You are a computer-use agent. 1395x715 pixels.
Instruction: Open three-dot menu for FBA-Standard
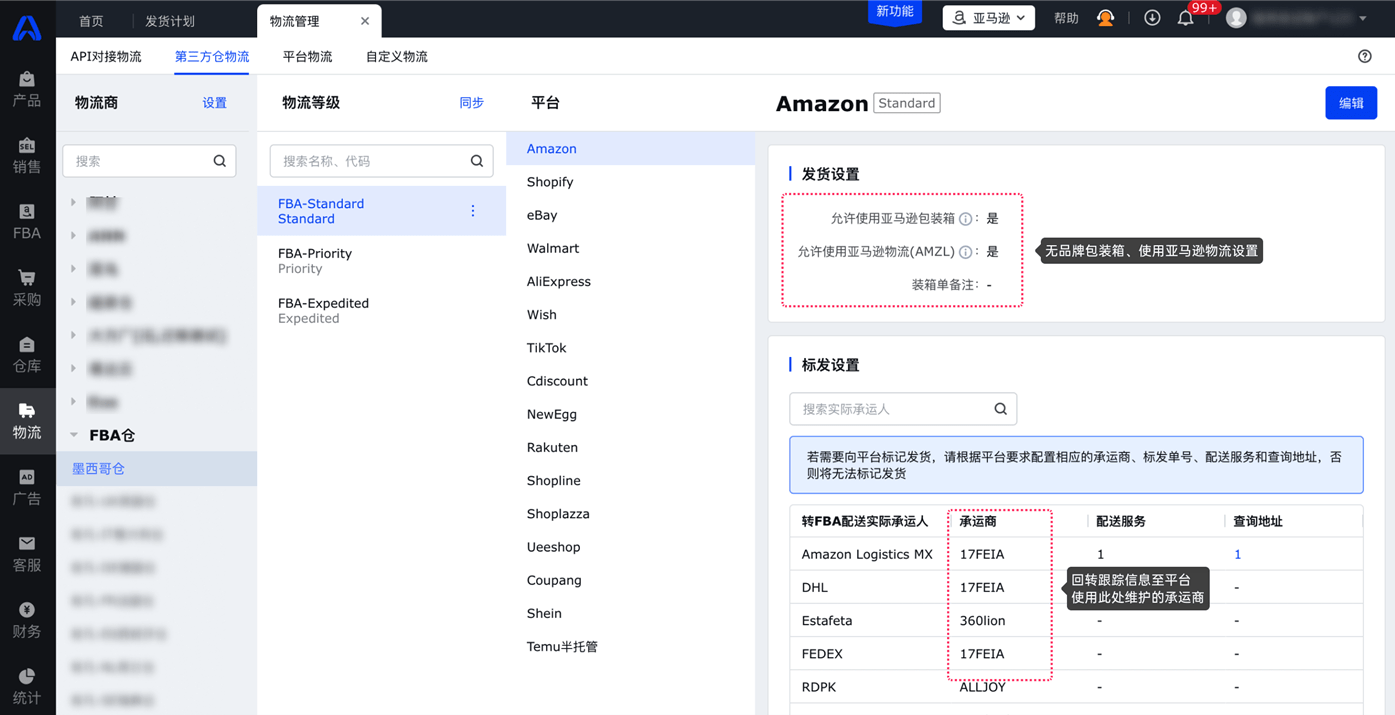[x=473, y=211]
